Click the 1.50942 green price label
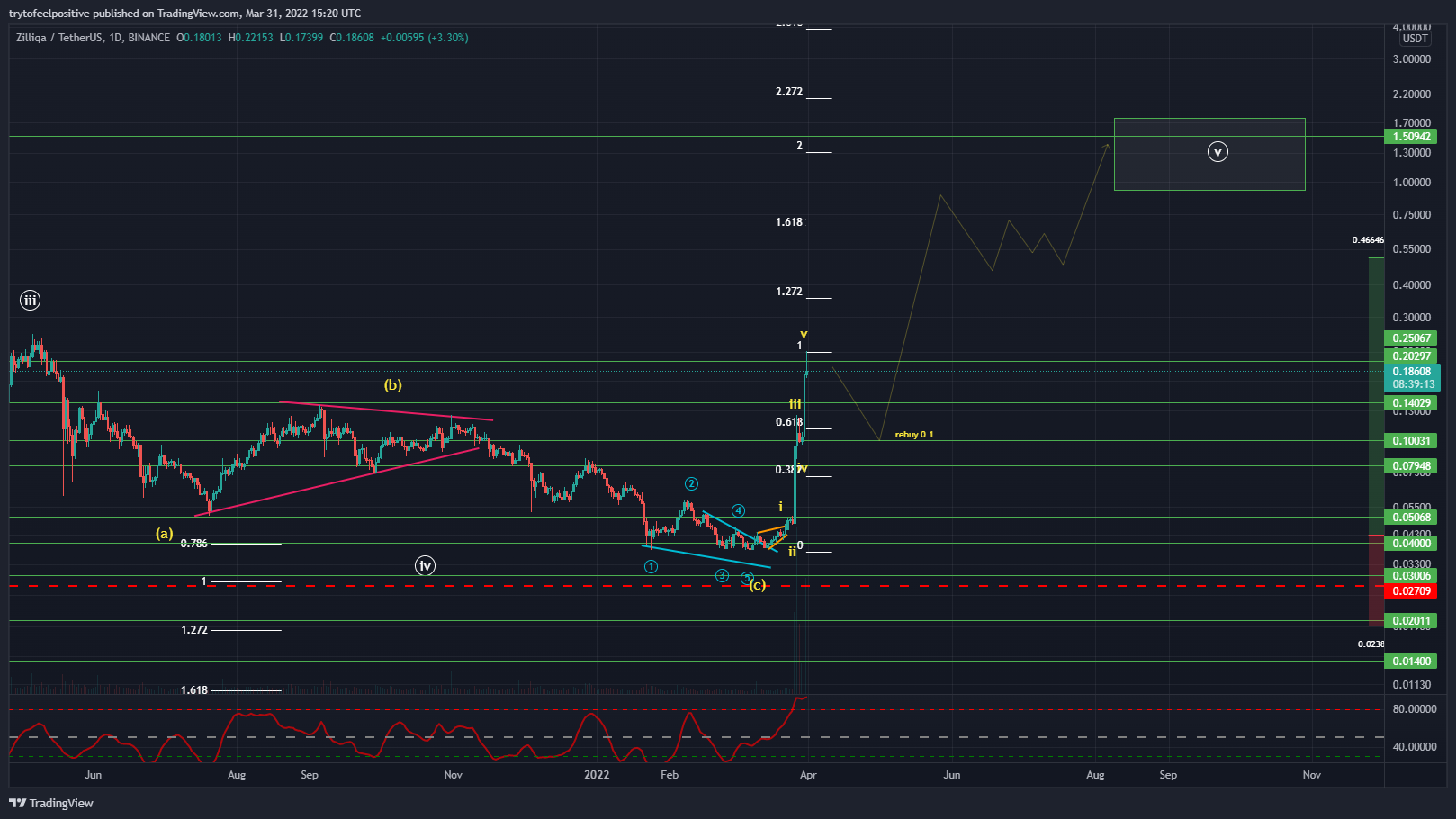The image size is (1456, 819). 1410,137
